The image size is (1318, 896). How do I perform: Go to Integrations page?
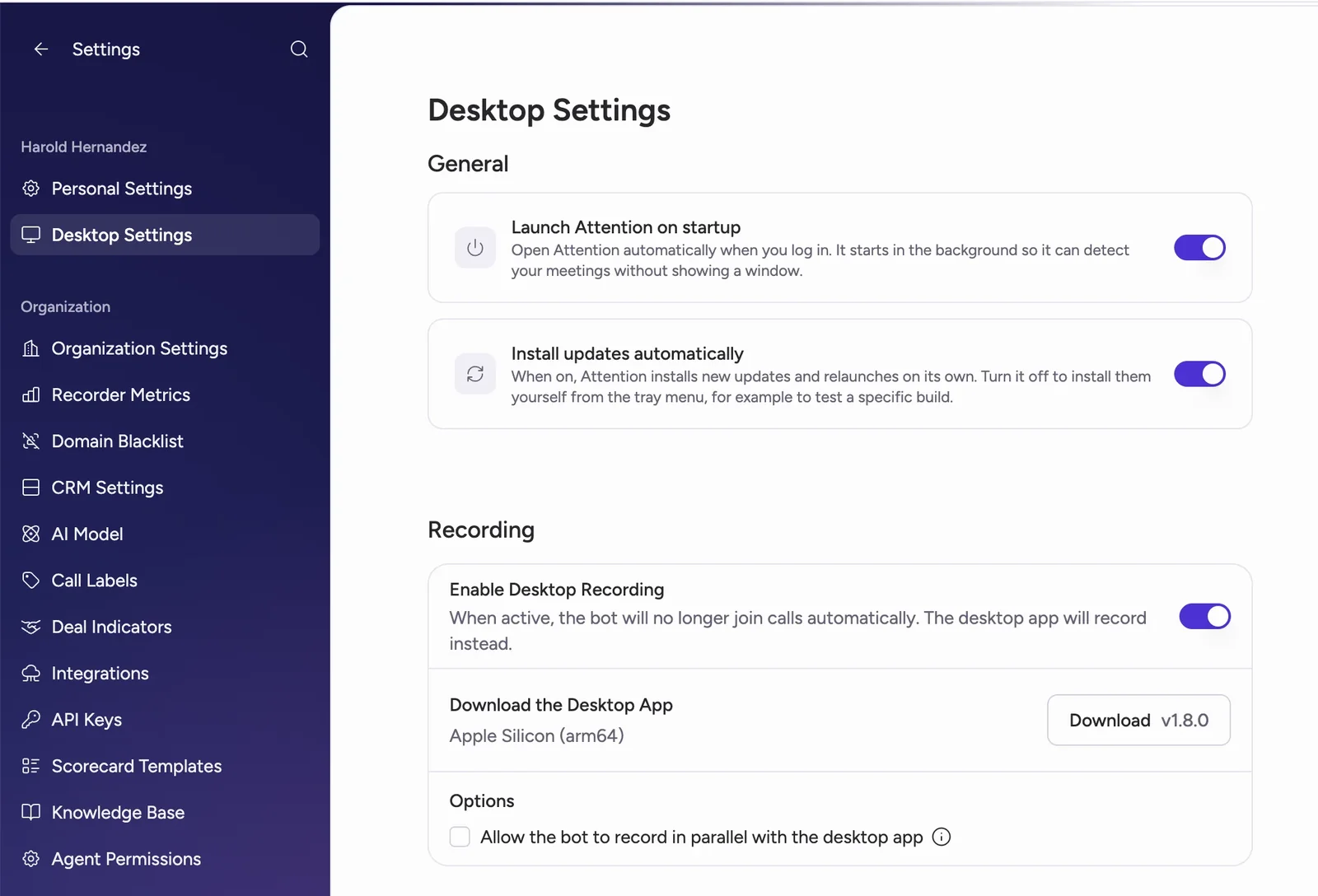tap(165, 674)
